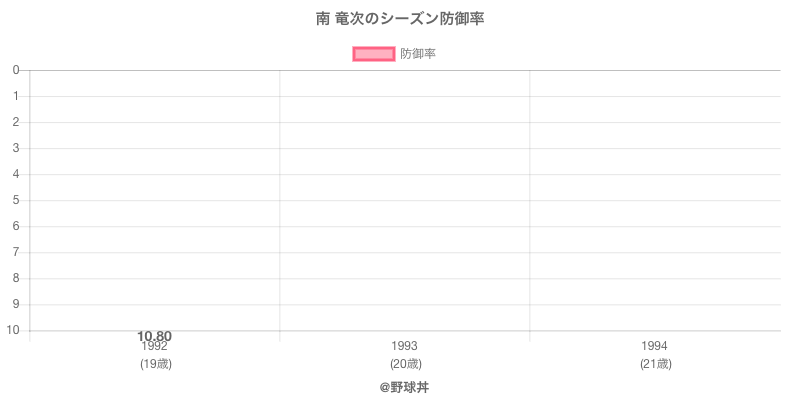Click the 5 y-axis tick label

[x=17, y=200]
